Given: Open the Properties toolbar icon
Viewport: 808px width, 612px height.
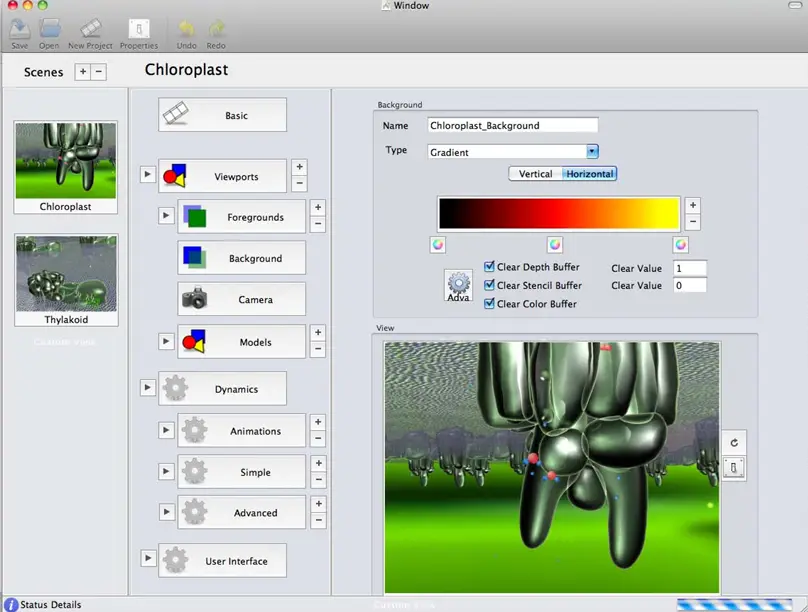Looking at the screenshot, I should pyautogui.click(x=139, y=30).
